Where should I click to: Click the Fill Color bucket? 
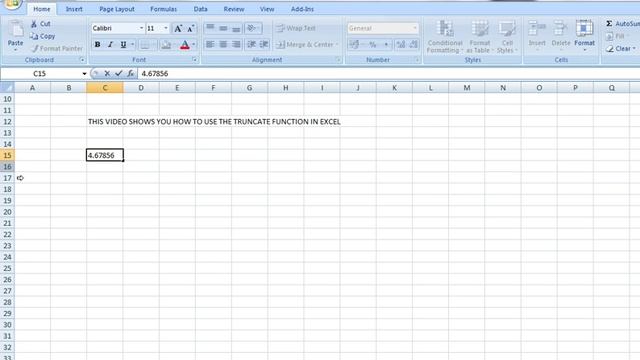(166, 44)
